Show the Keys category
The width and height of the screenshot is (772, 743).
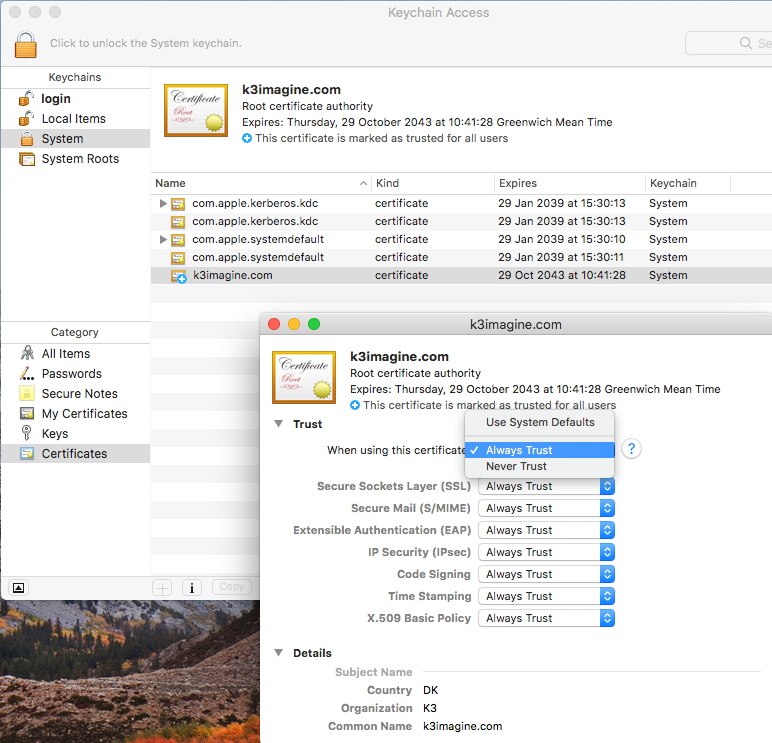click(x=55, y=434)
